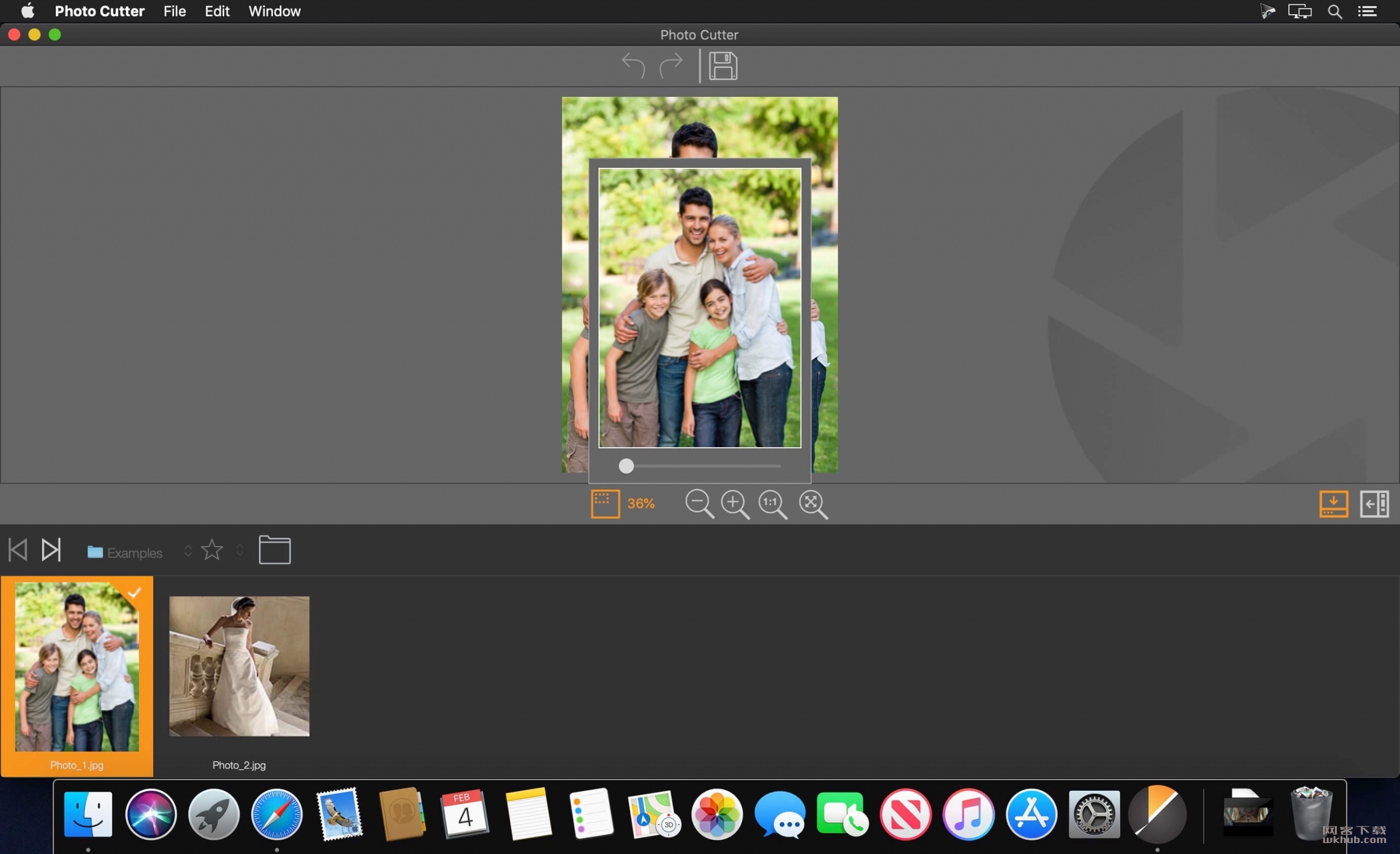Toggle the bottom browser panel icon
This screenshot has height=854, width=1400.
1333,504
